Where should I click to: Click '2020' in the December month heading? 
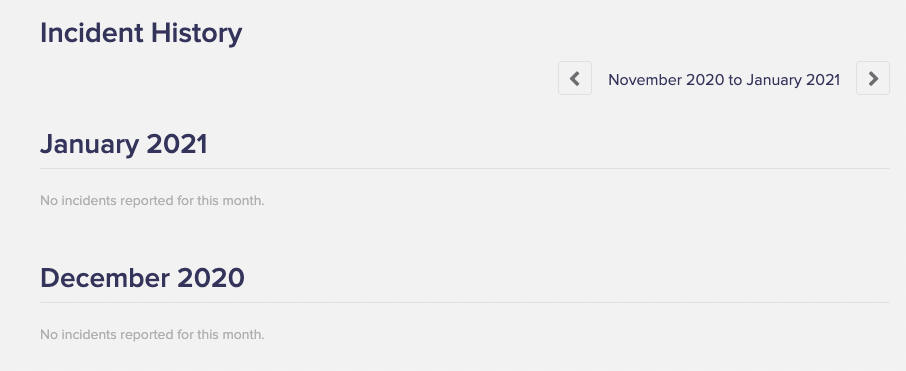tap(211, 278)
